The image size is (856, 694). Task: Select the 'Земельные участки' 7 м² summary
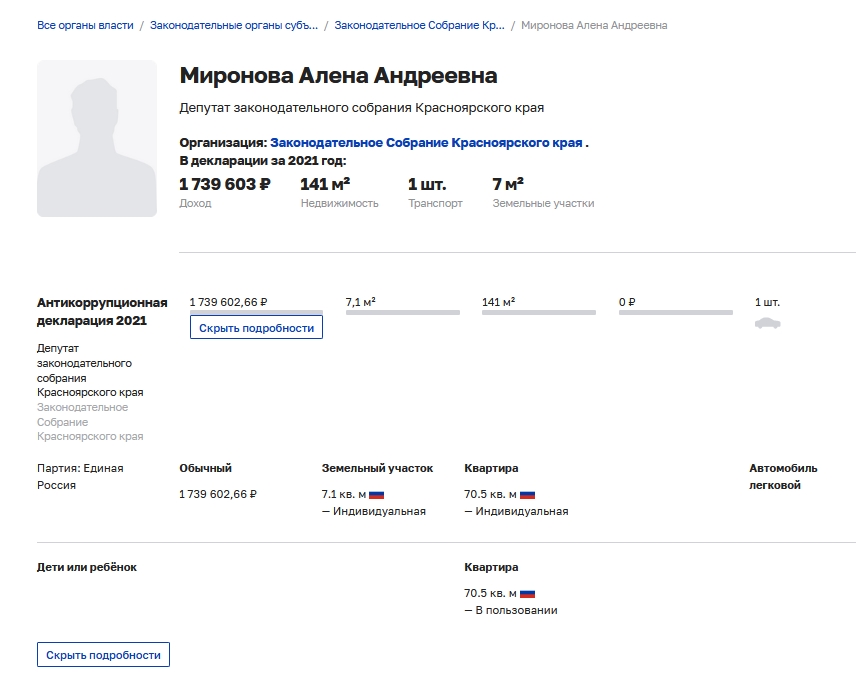tap(509, 184)
